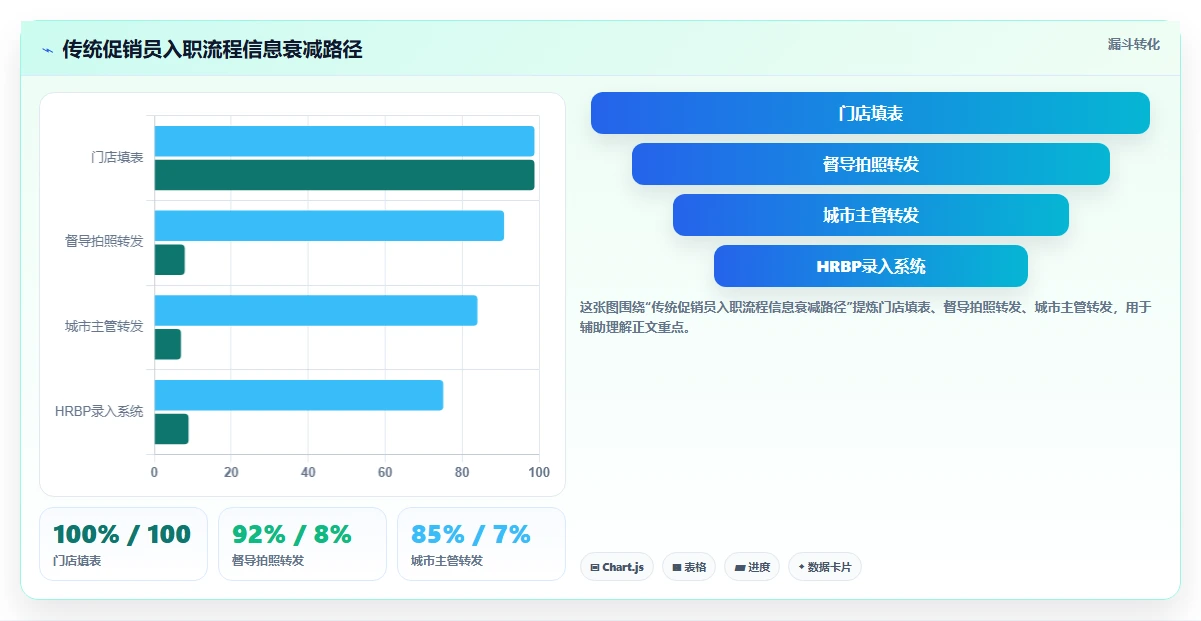Viewport: 1201px width, 621px height.
Task: Click the dark green HRBP录入系统 chart bar
Action: (171, 429)
